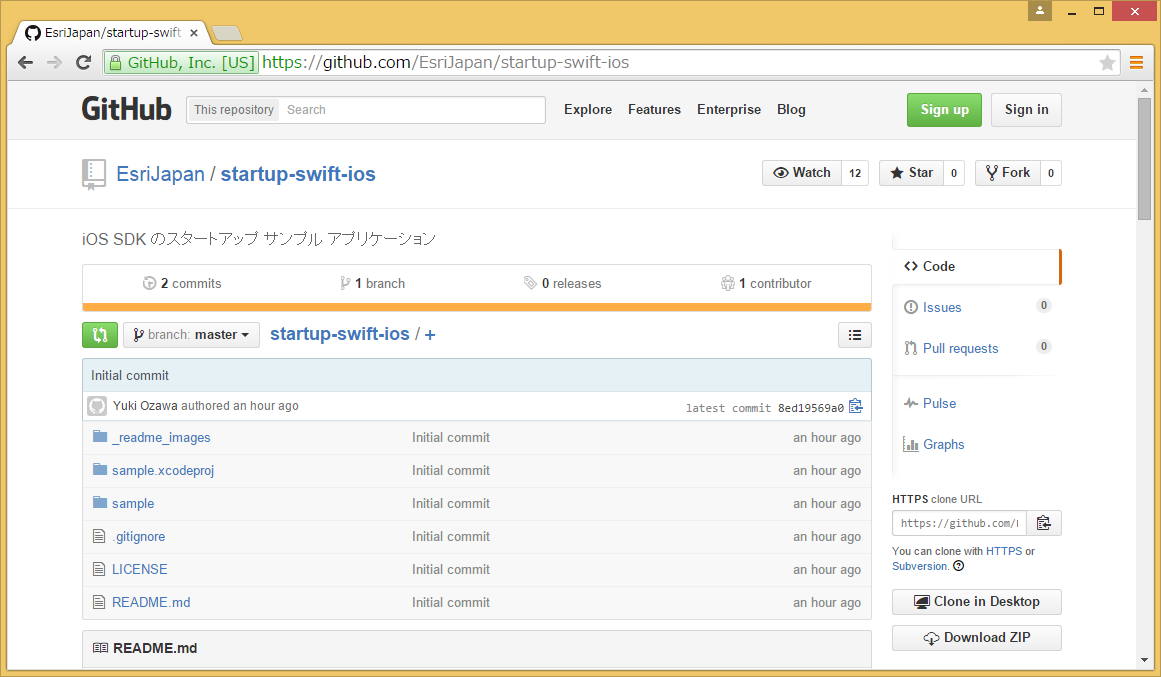Open the file list jump icon
Viewport: 1161px width, 677px height.
tap(854, 335)
